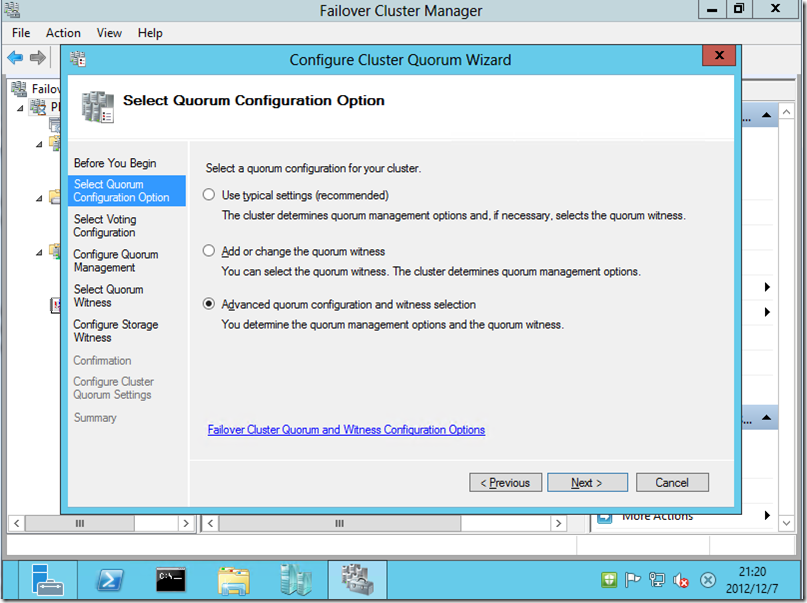Click the Configure Storage Witness step
The width and height of the screenshot is (807, 603).
click(116, 331)
